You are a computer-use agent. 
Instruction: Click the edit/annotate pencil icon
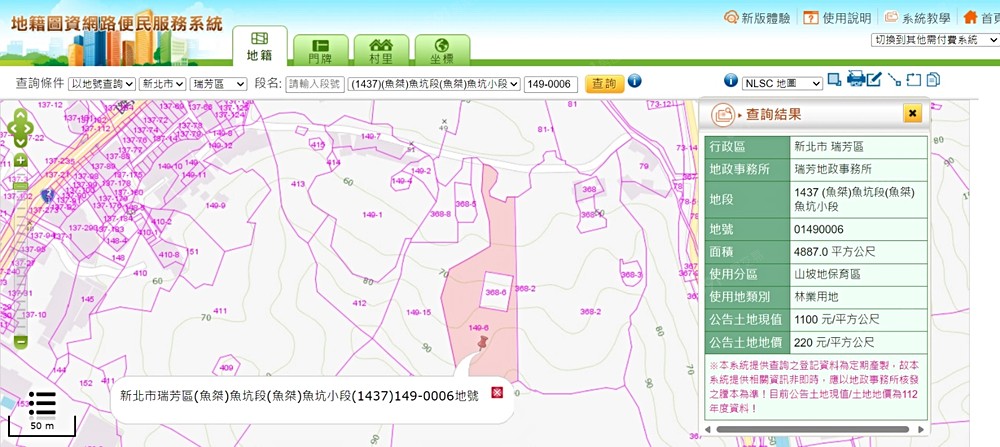click(x=874, y=80)
